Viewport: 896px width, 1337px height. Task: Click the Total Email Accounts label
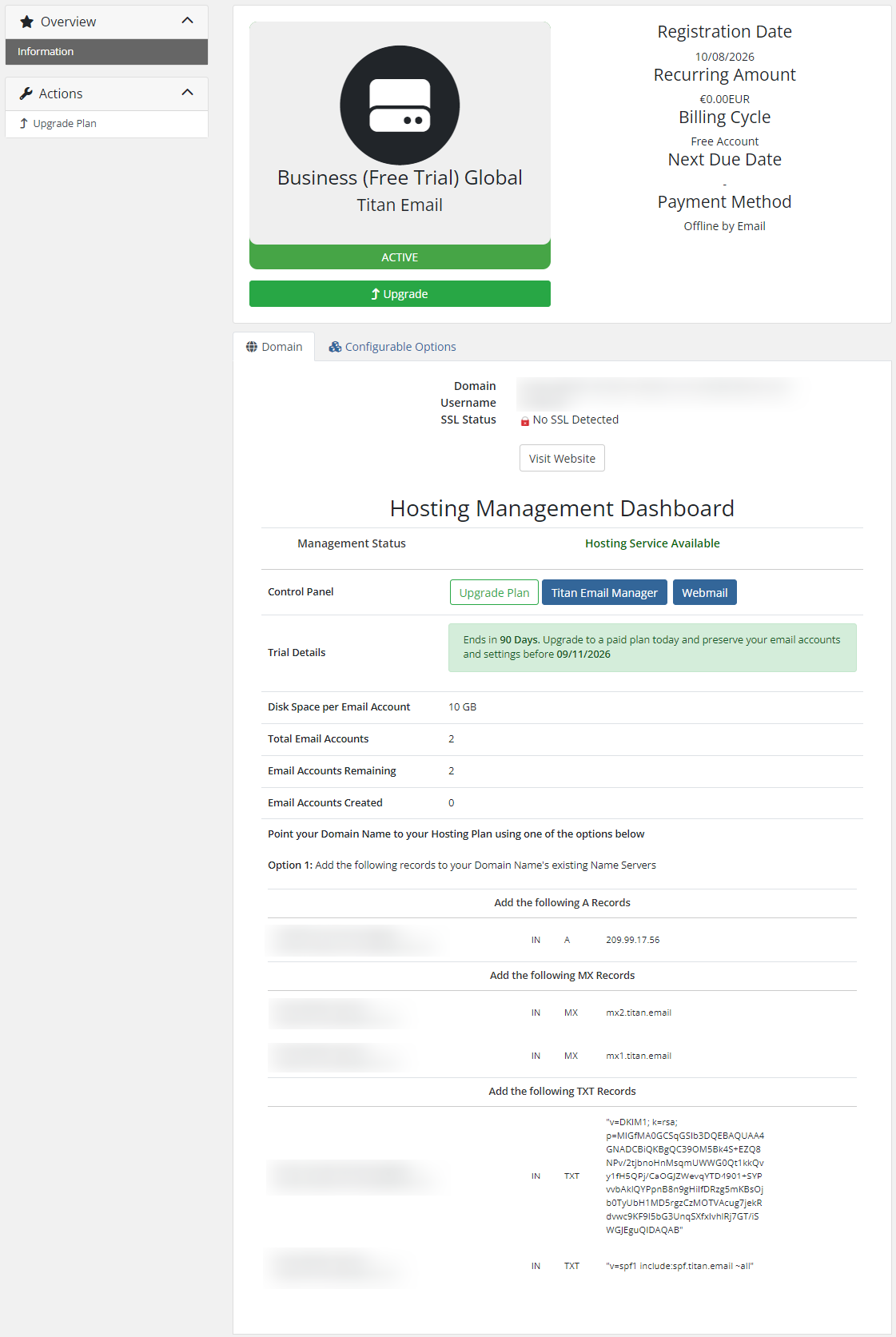click(x=318, y=739)
